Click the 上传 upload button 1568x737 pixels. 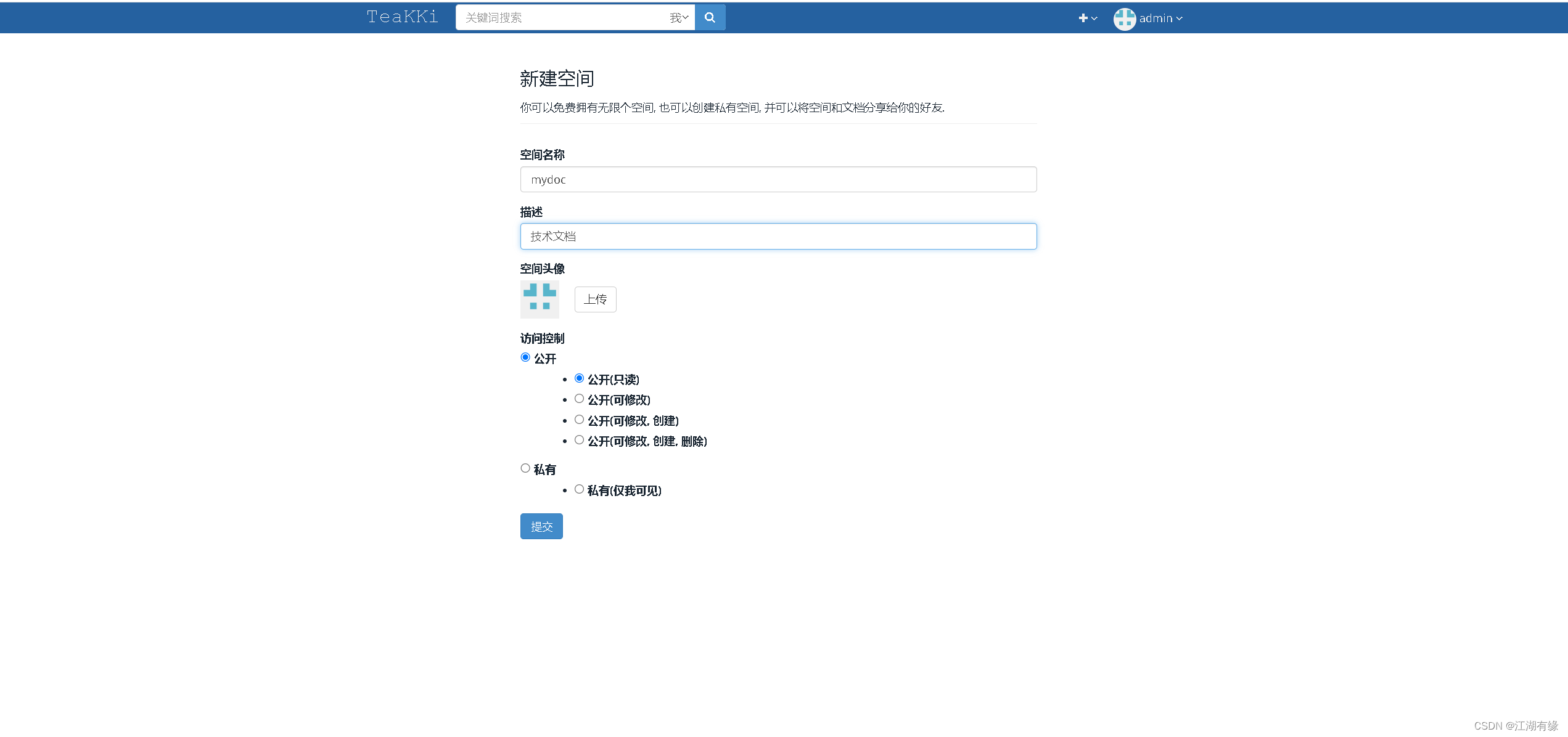pos(595,299)
